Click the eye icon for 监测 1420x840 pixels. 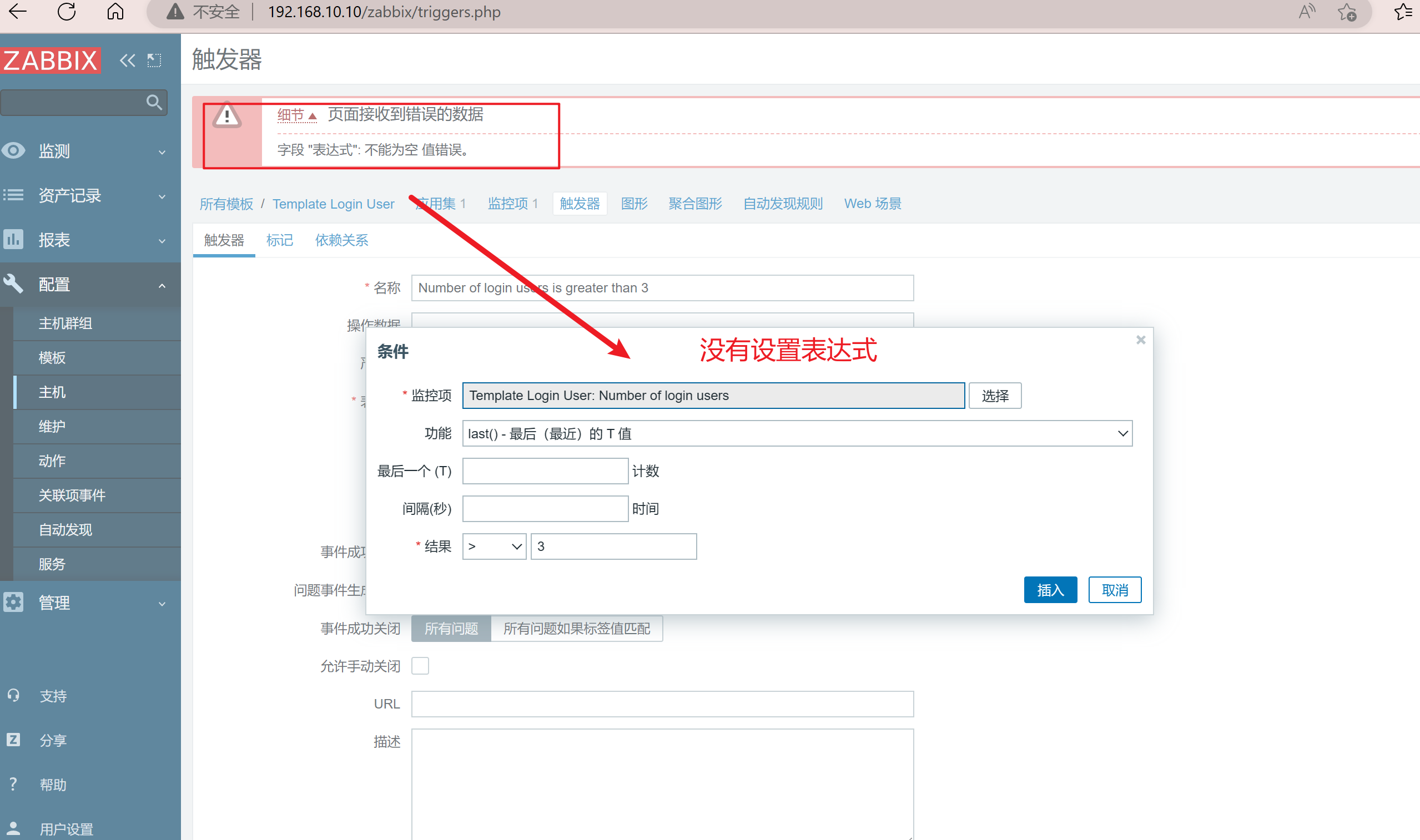[x=13, y=150]
